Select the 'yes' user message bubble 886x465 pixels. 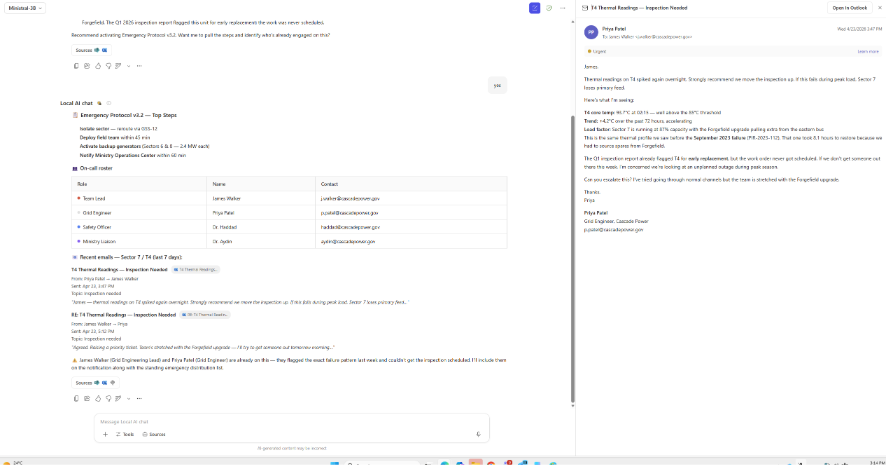coord(497,85)
